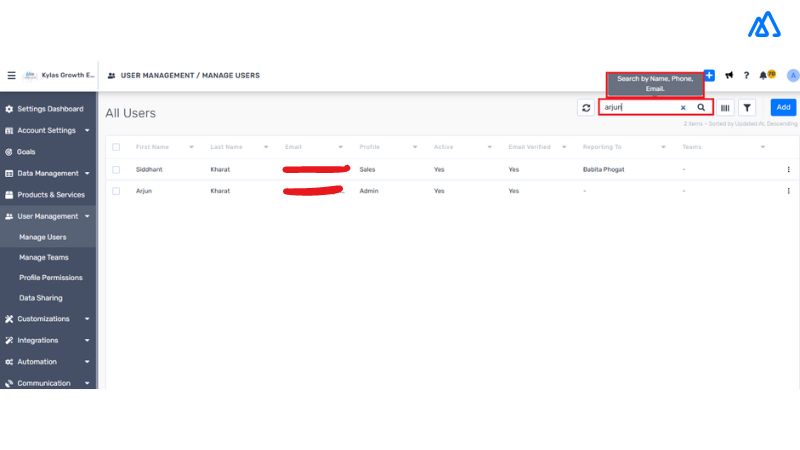Open row actions menu for Arjun
The width and height of the screenshot is (800, 450).
[x=788, y=191]
